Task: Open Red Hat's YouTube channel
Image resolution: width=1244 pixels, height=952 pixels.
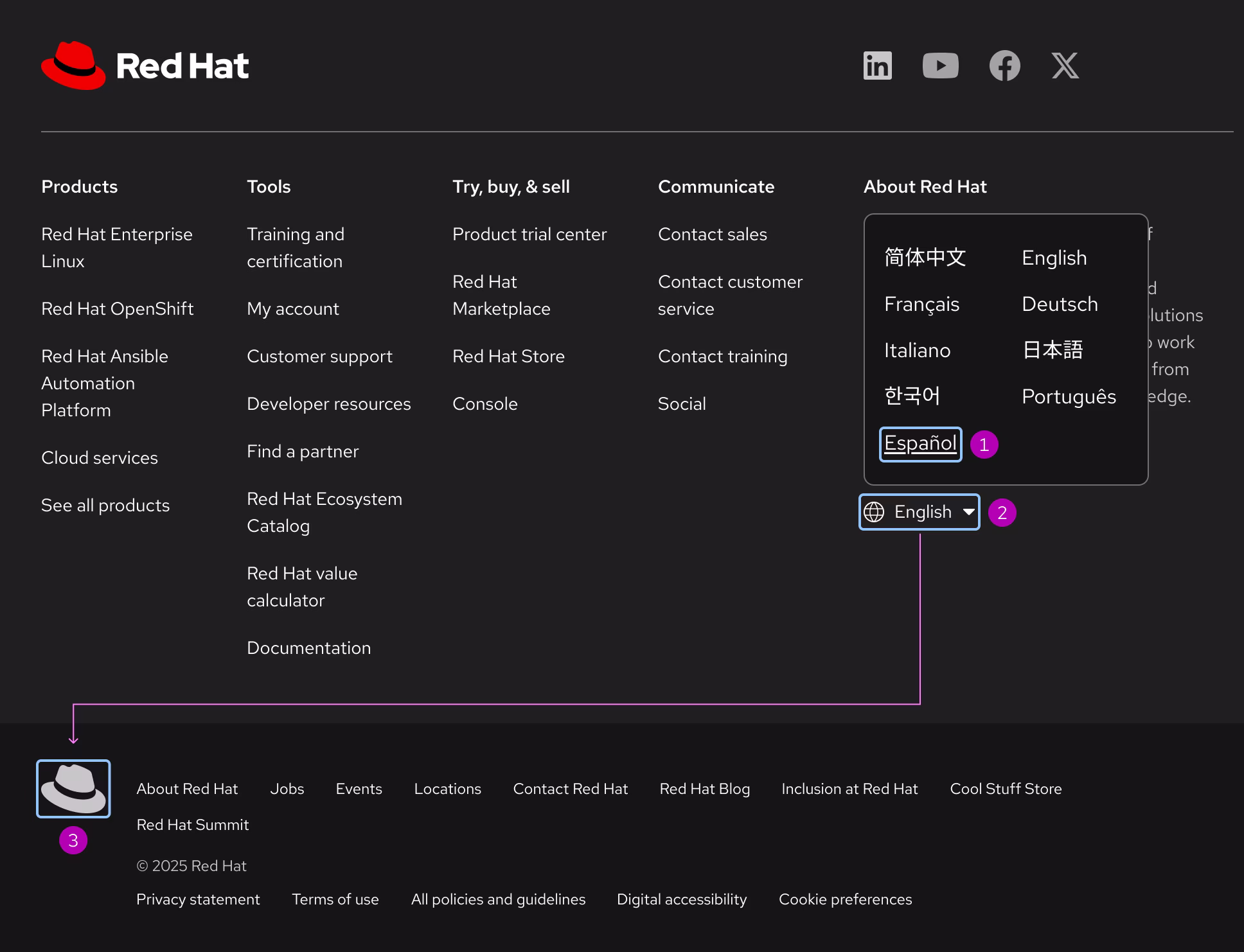Action: (x=941, y=65)
